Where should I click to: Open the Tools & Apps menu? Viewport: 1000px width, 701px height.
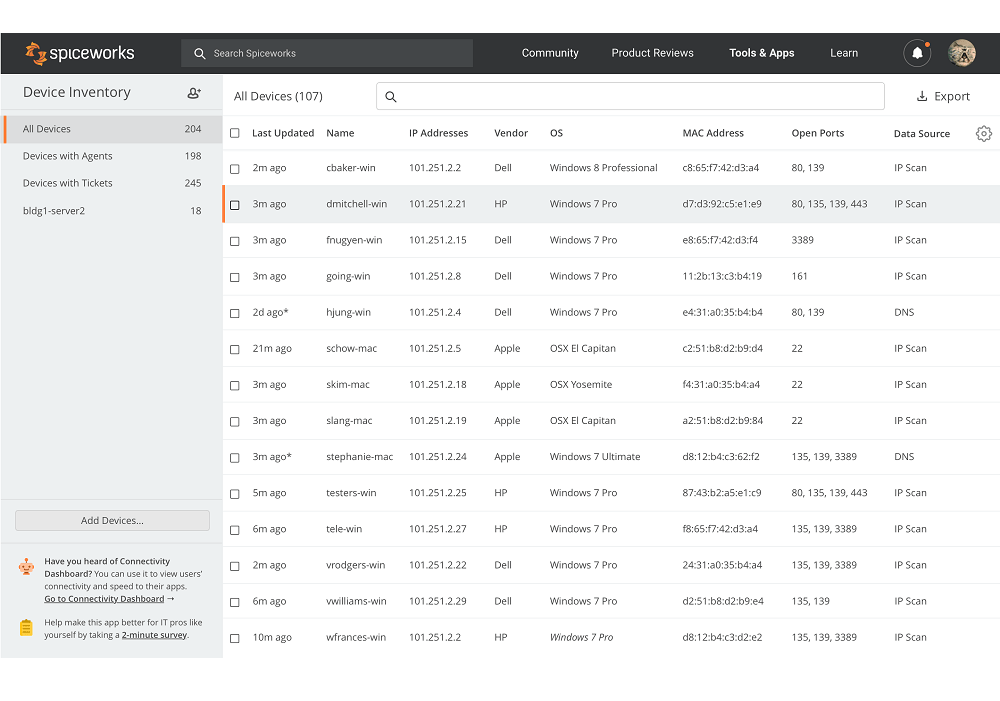point(761,53)
